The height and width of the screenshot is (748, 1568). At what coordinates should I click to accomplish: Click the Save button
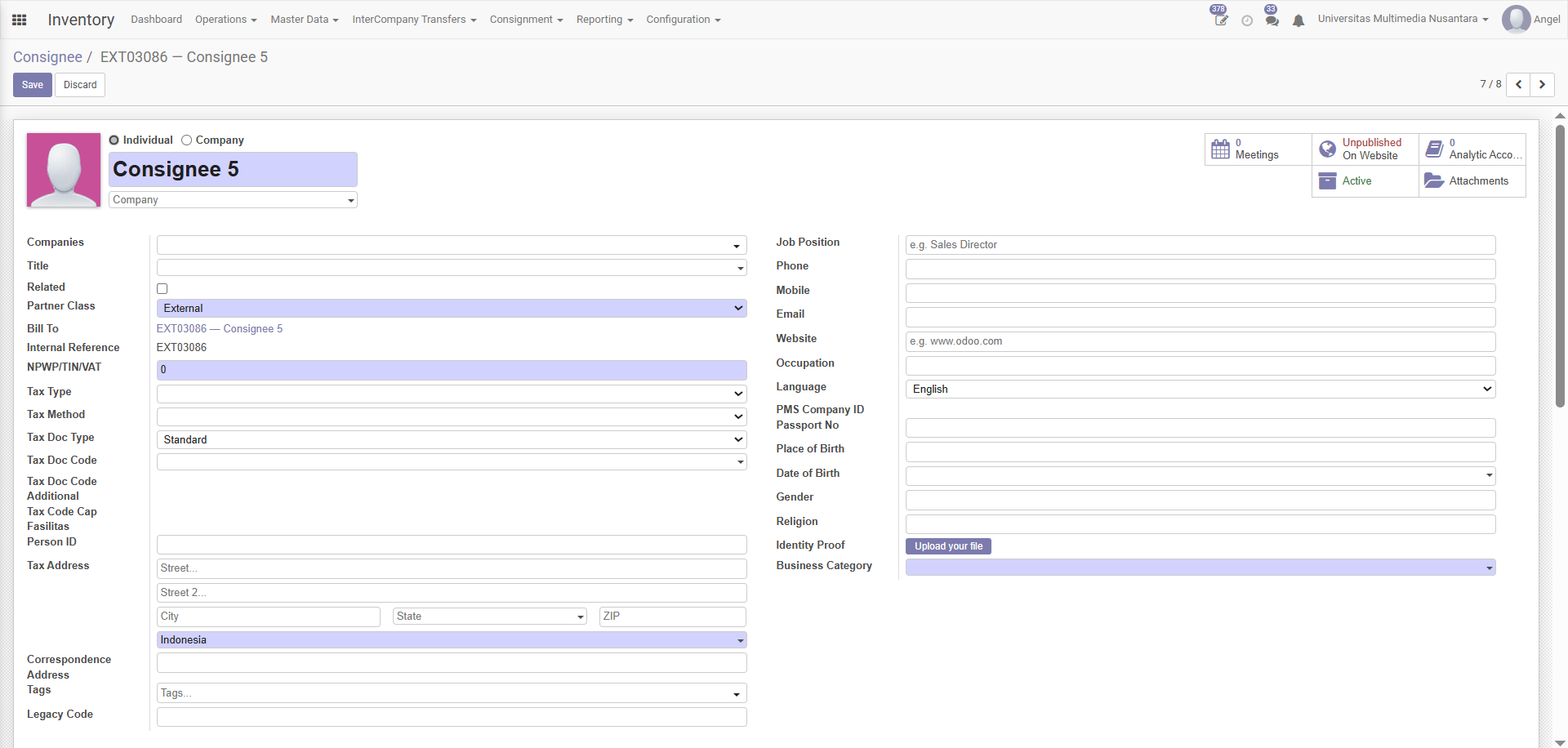31,84
